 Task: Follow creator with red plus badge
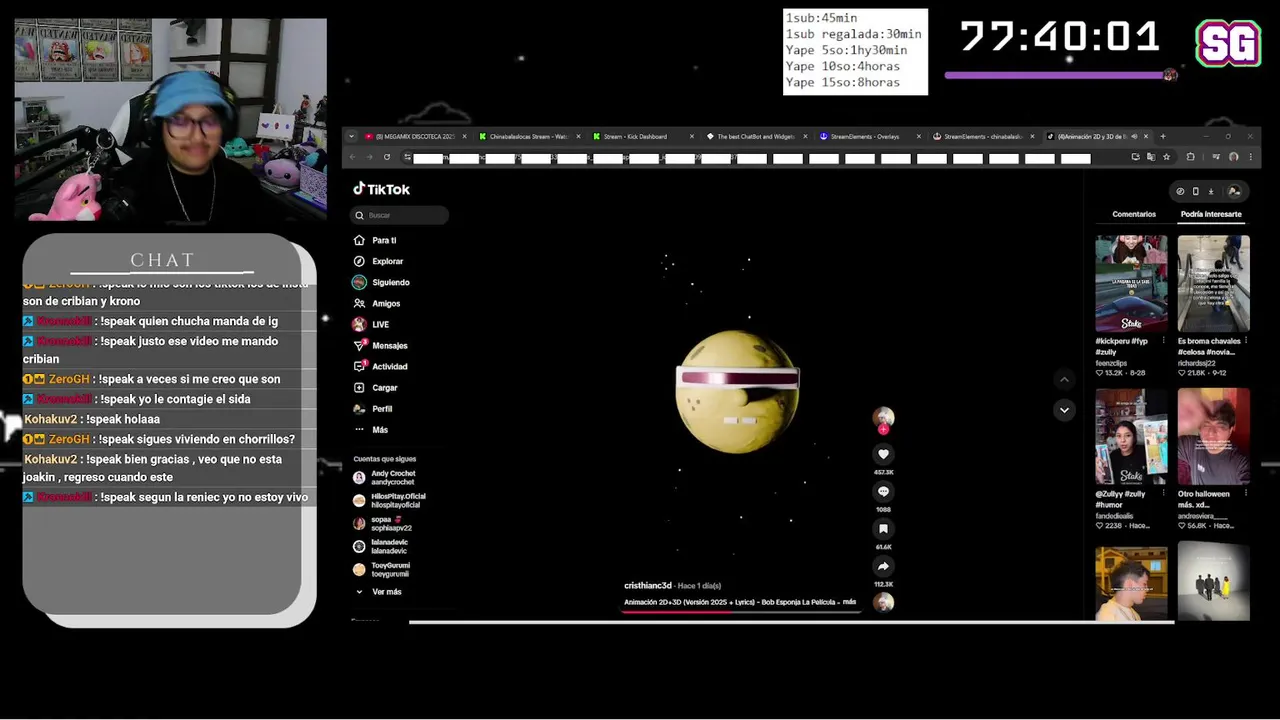pos(883,430)
